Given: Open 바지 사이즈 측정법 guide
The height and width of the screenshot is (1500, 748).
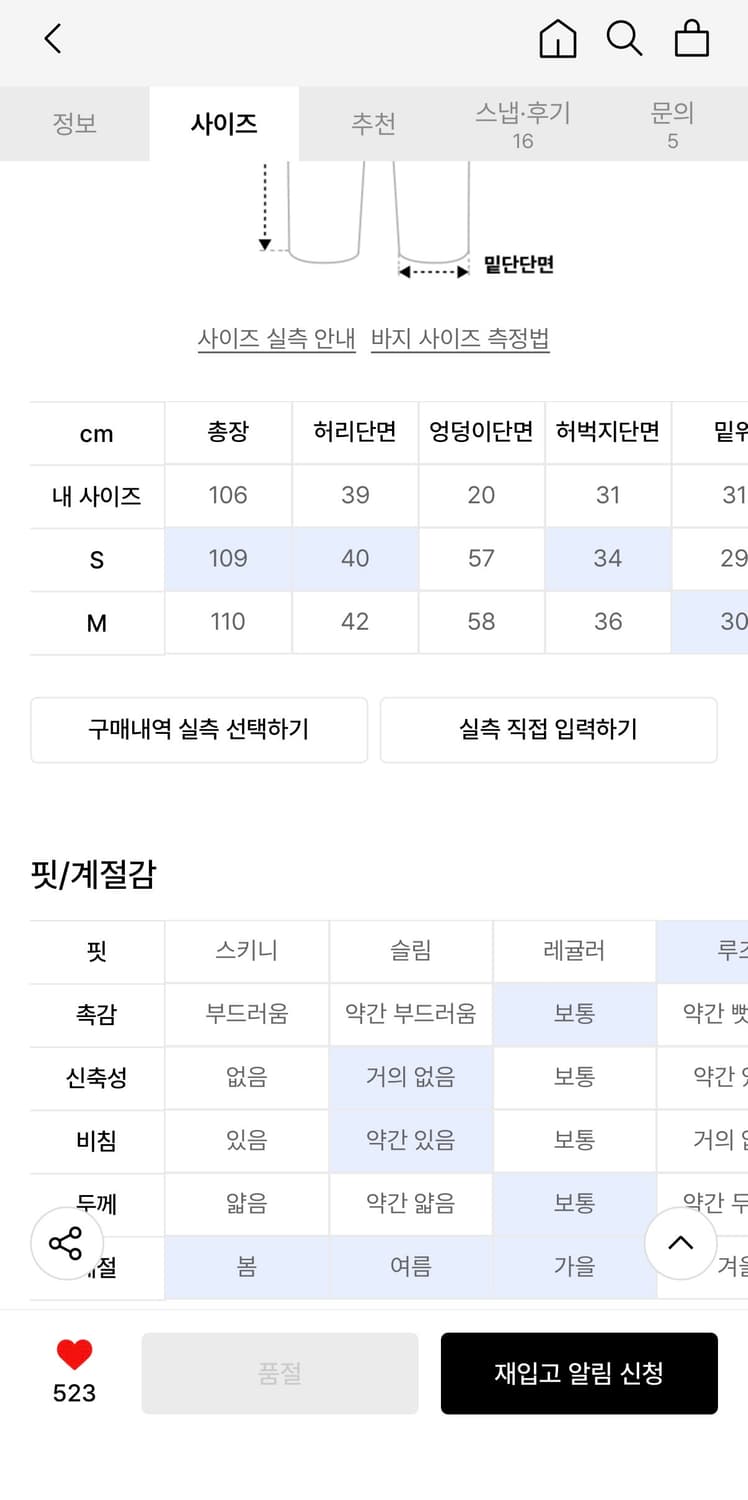Looking at the screenshot, I should 460,339.
